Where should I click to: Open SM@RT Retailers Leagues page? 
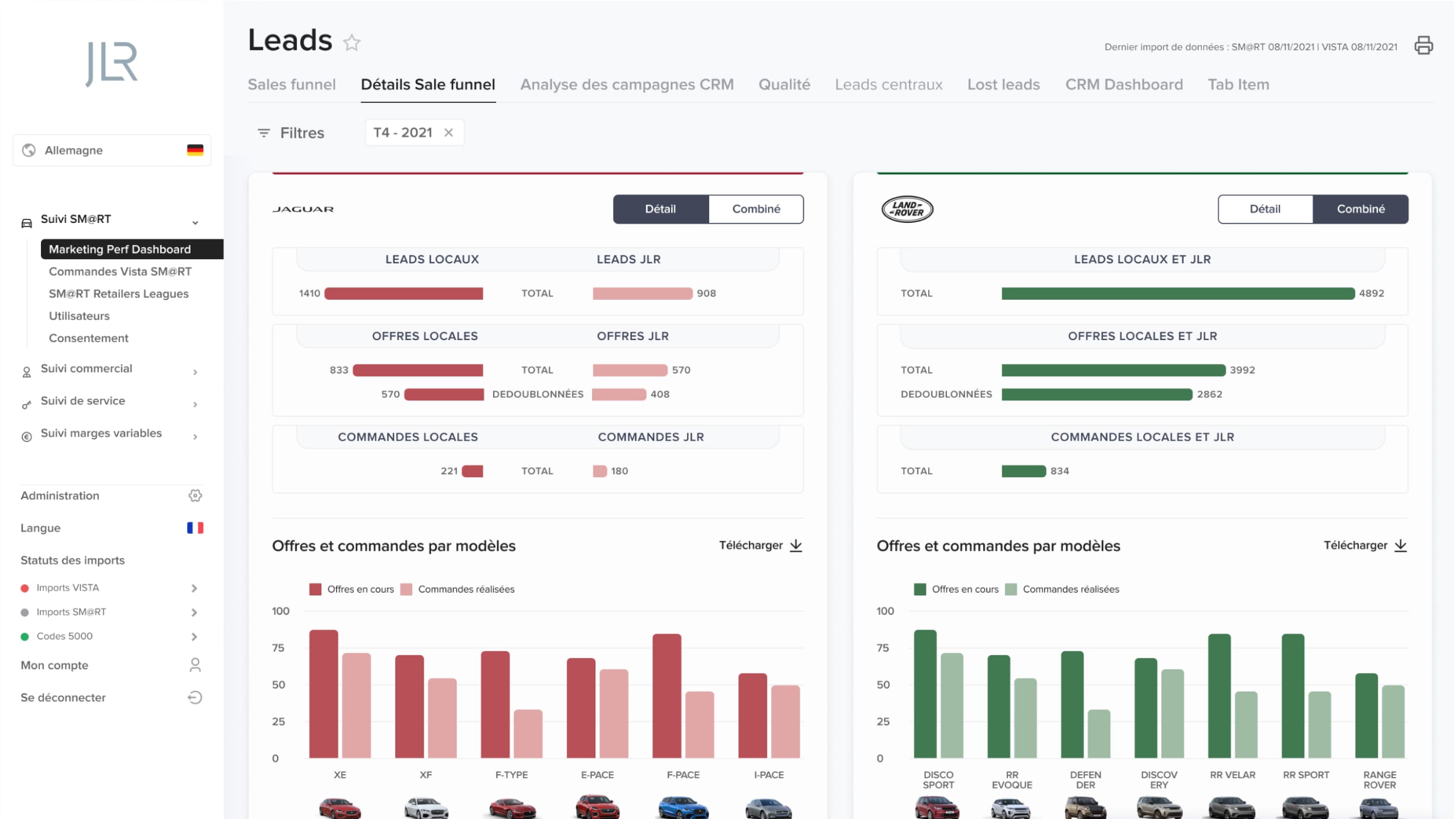click(118, 294)
